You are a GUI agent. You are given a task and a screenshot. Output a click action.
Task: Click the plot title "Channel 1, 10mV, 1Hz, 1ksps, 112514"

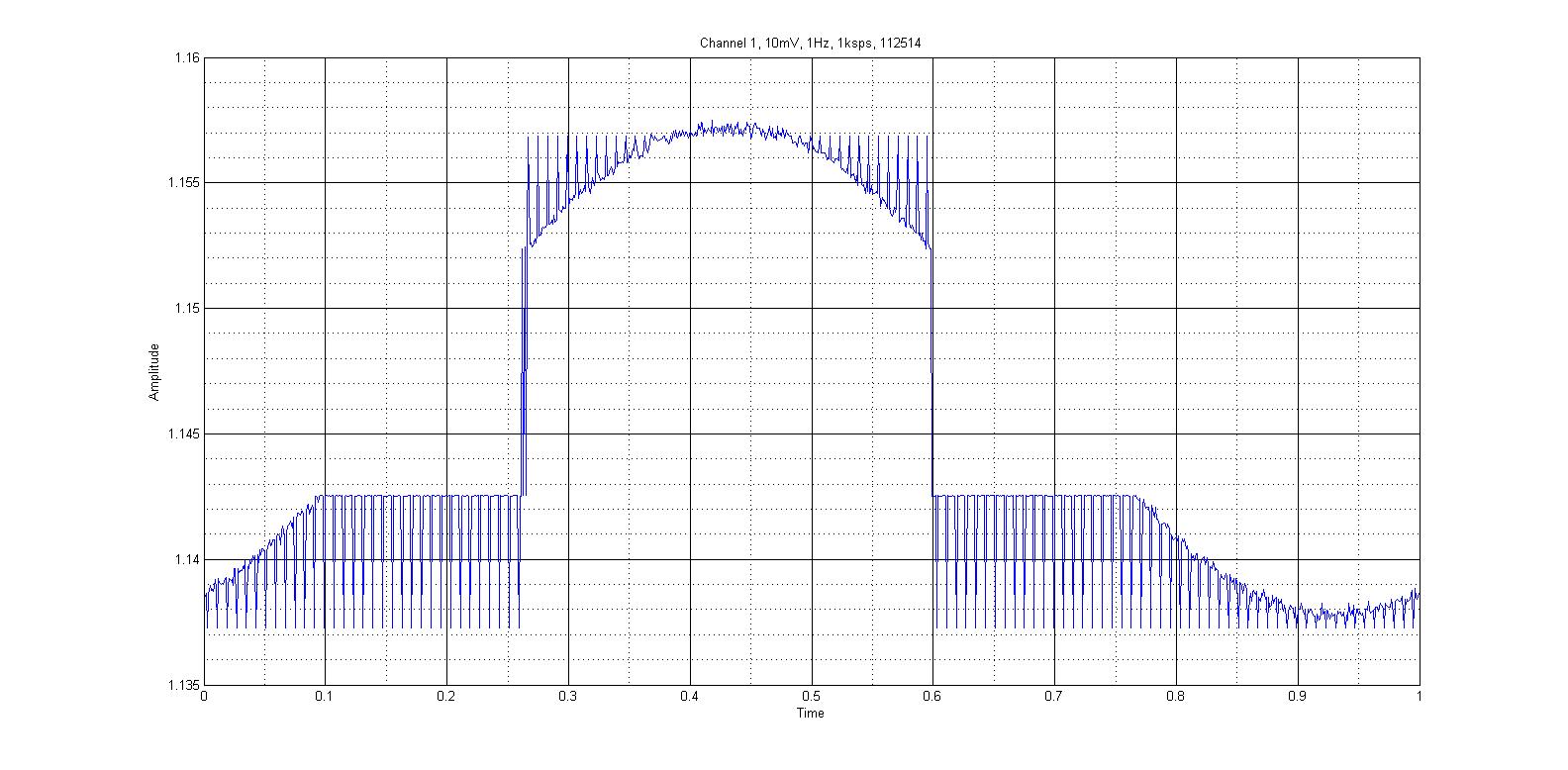[x=811, y=44]
